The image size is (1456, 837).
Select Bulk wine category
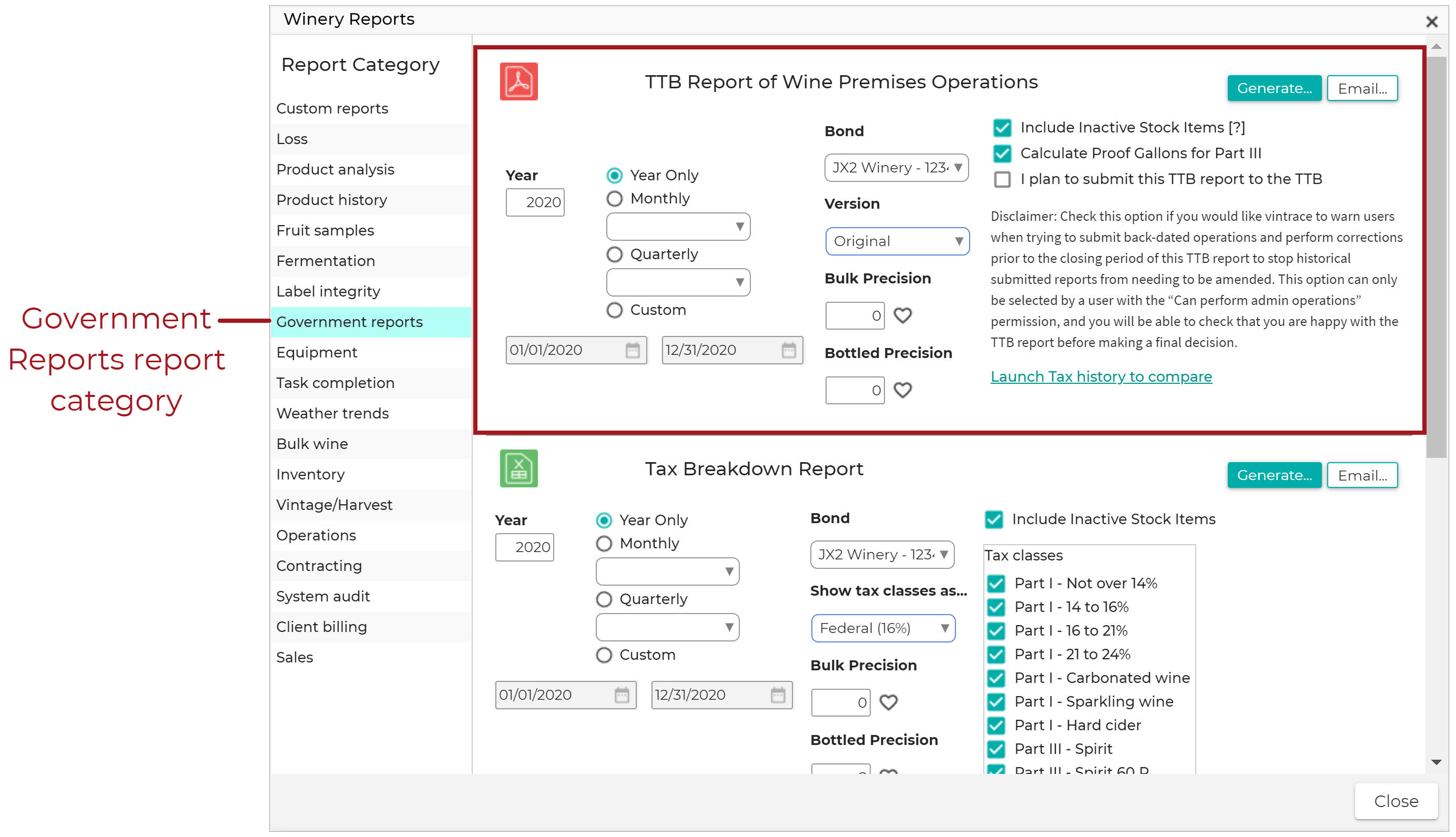(x=371, y=444)
